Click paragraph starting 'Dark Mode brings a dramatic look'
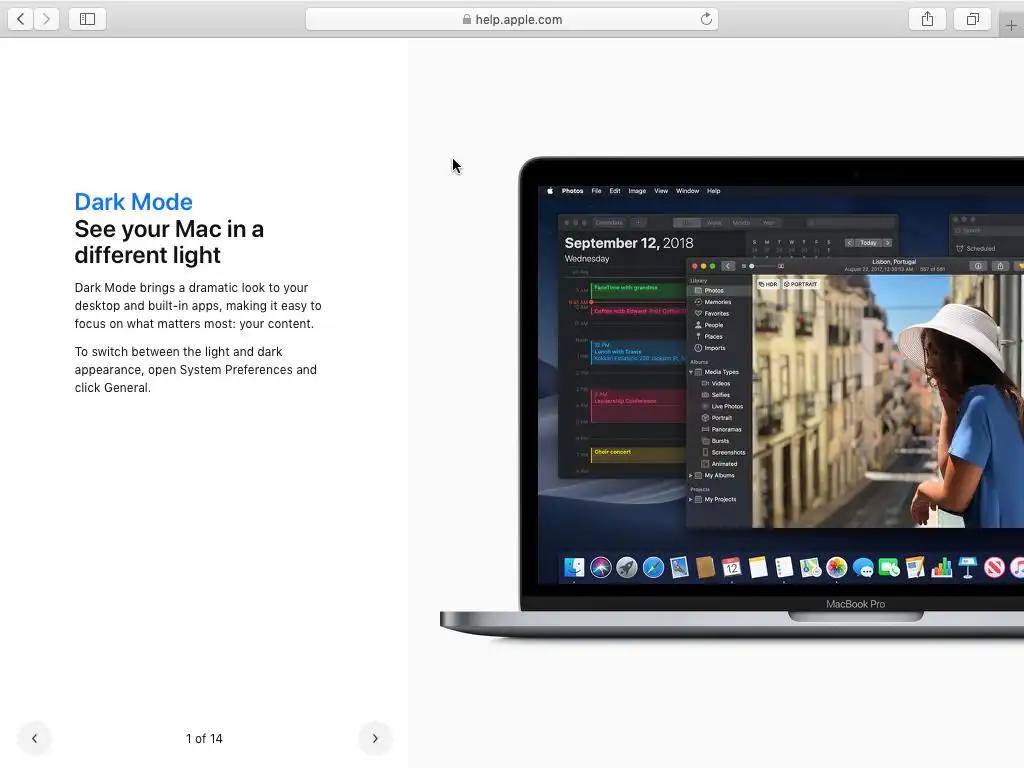This screenshot has height=768, width=1024. click(198, 306)
